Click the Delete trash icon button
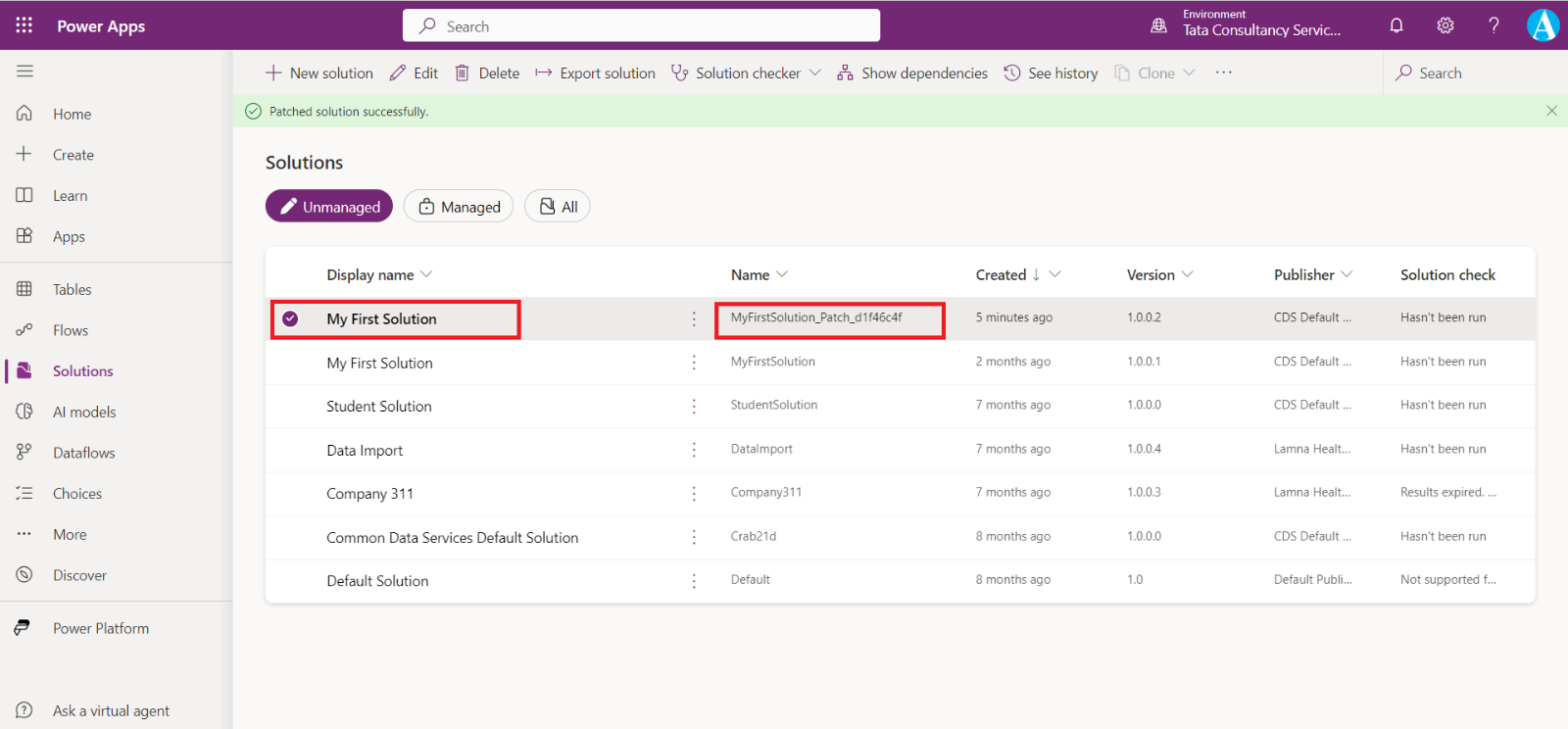 (x=487, y=73)
